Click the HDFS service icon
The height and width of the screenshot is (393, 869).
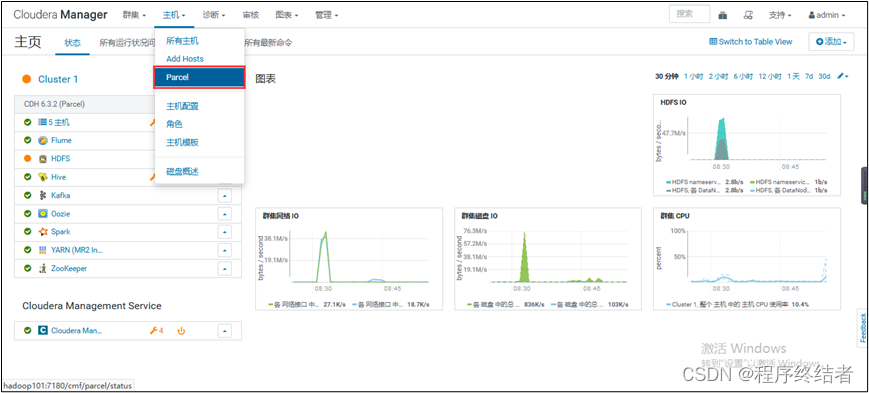point(43,159)
